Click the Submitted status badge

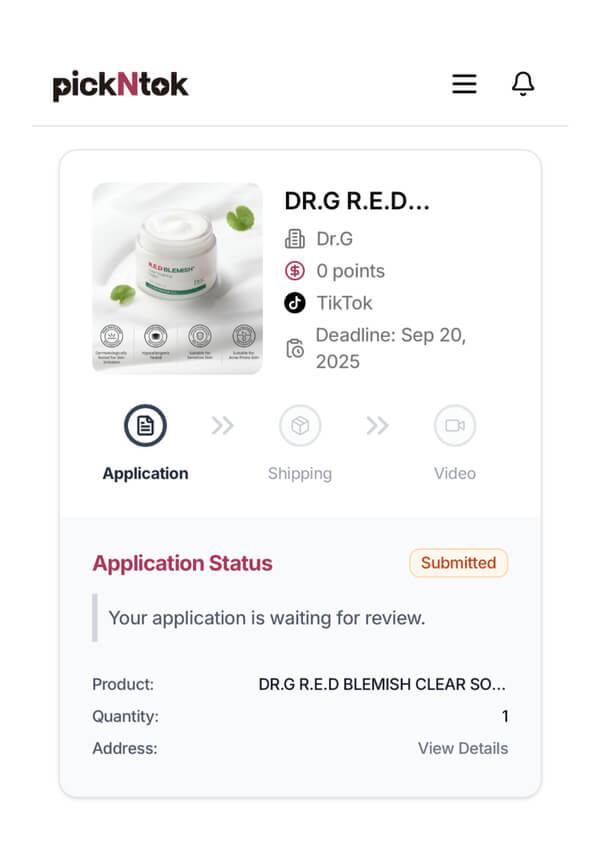(x=458, y=563)
